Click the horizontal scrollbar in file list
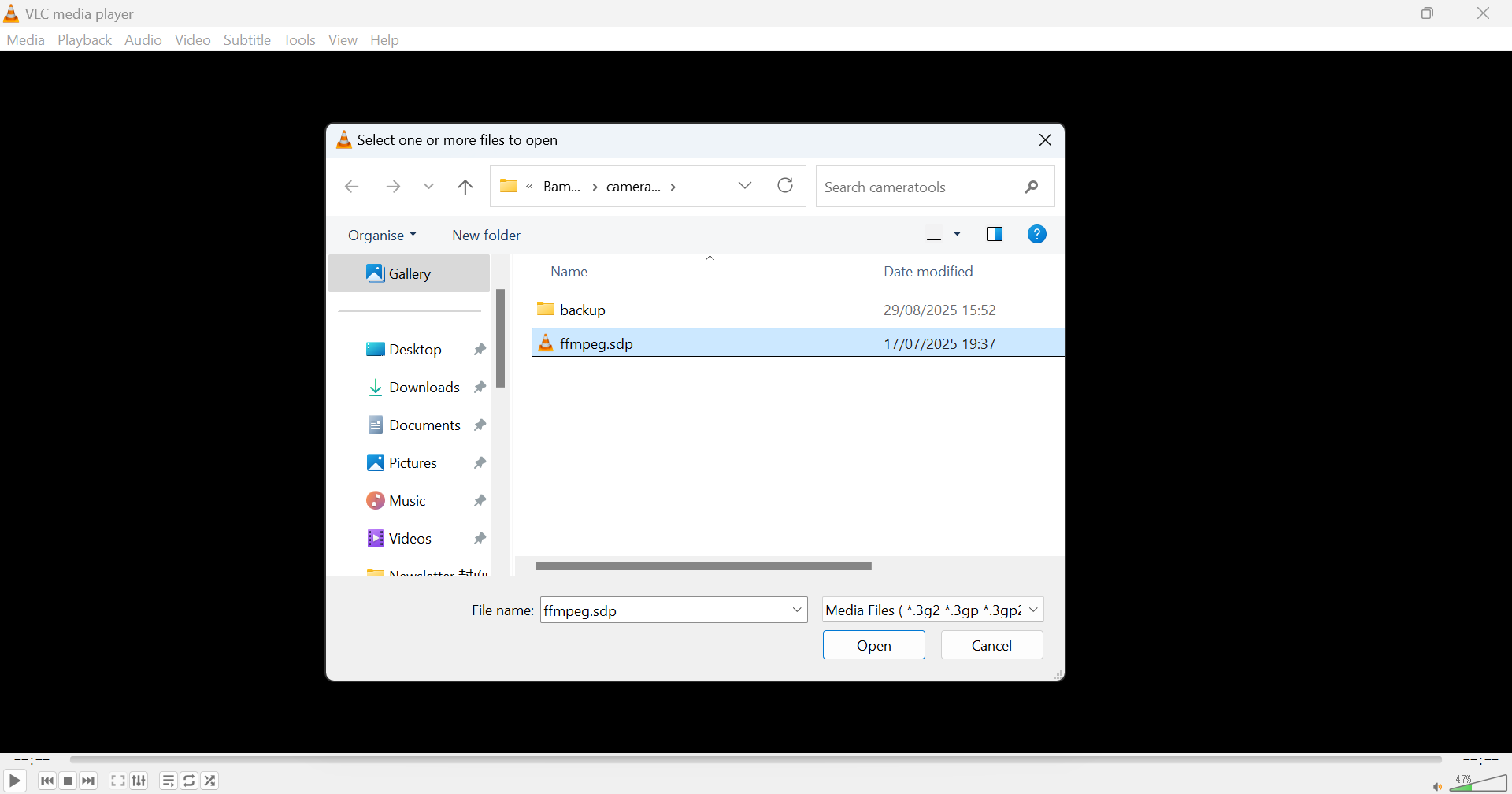Viewport: 1512px width, 794px height. tap(703, 566)
